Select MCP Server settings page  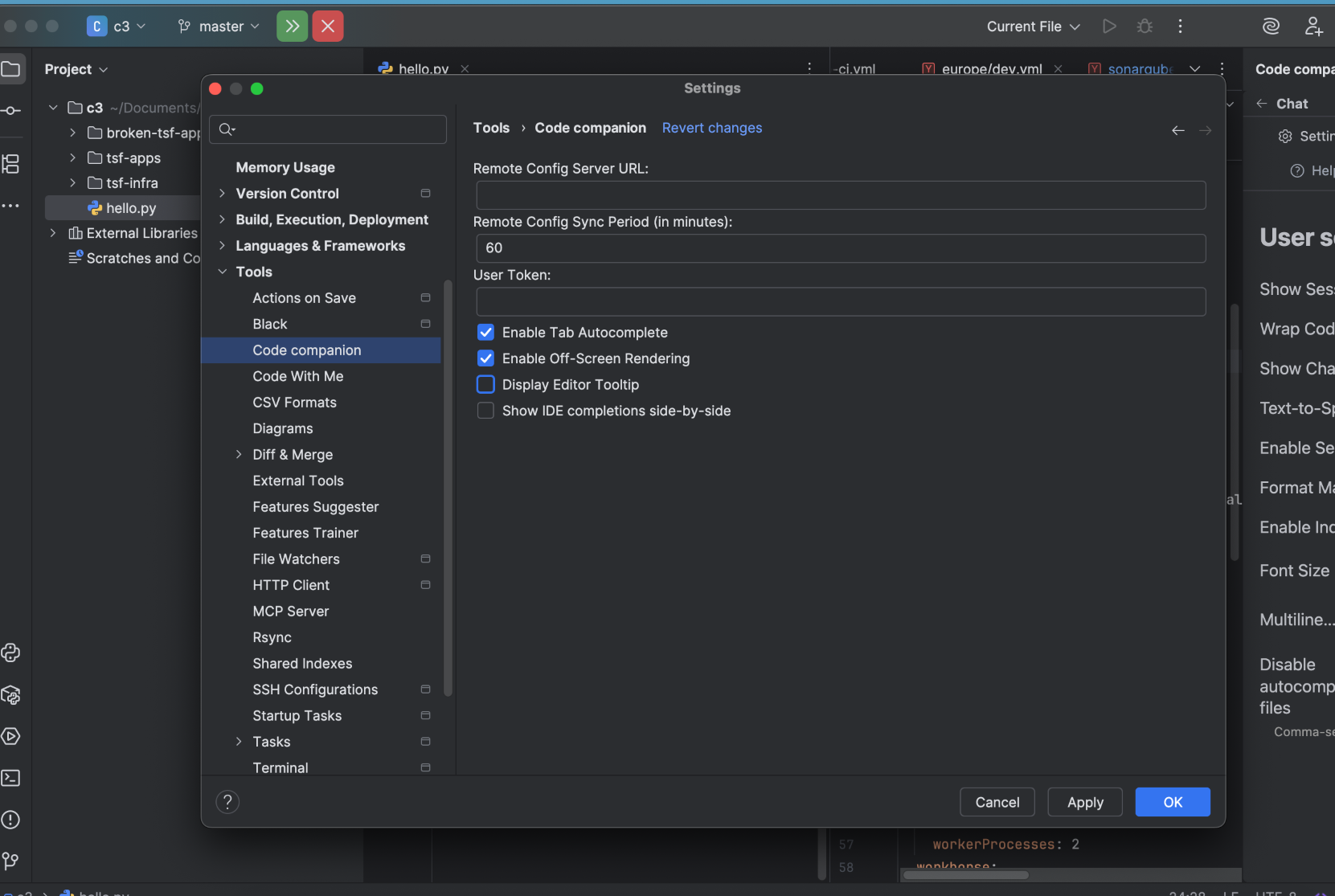[290, 612]
